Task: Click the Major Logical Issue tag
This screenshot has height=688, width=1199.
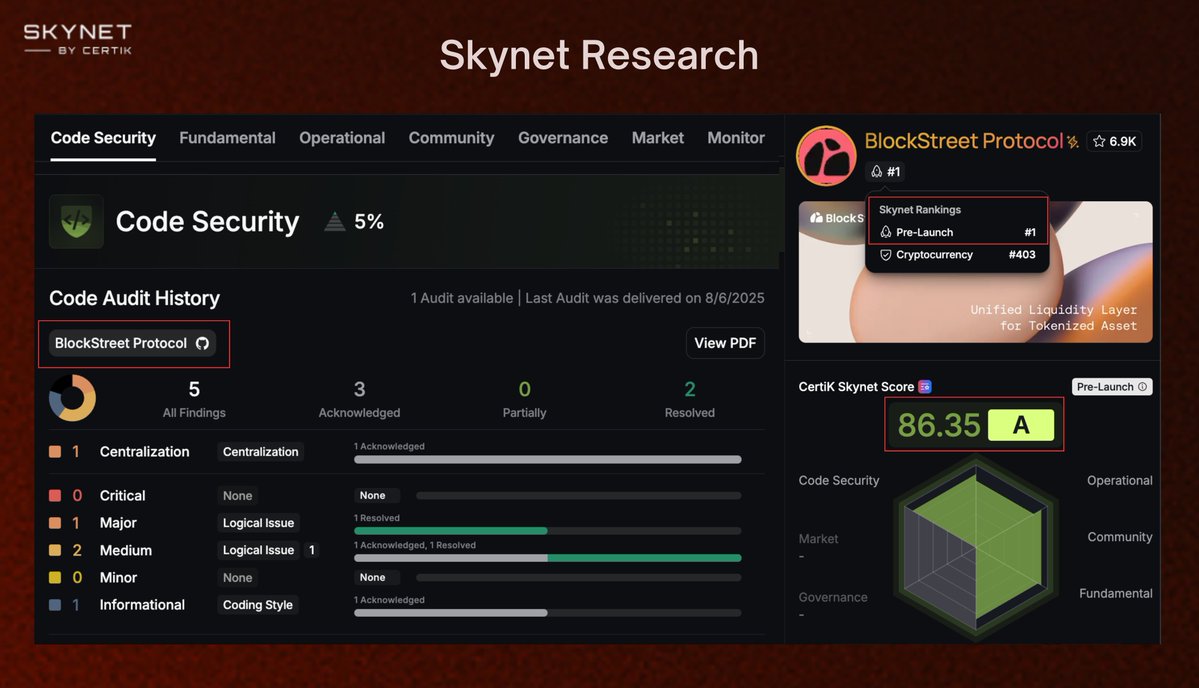Action: coord(258,523)
